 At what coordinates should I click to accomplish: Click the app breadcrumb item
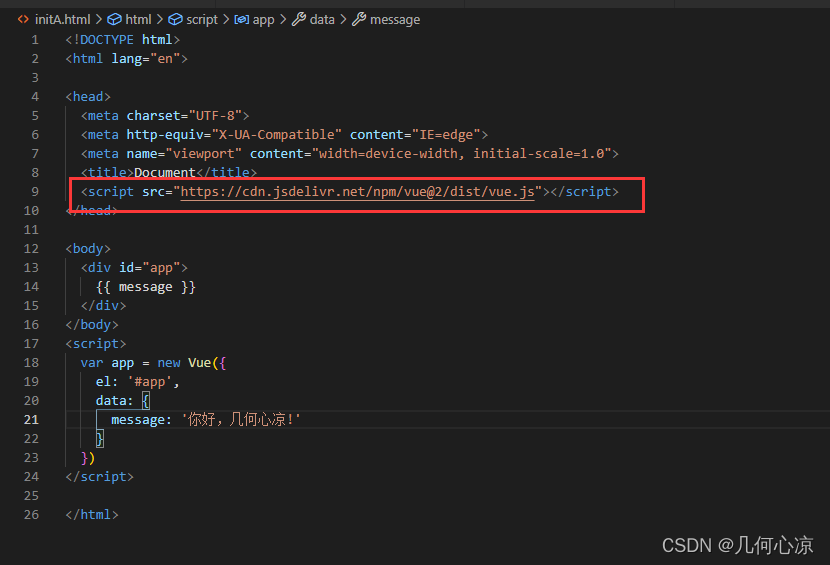pyautogui.click(x=264, y=20)
